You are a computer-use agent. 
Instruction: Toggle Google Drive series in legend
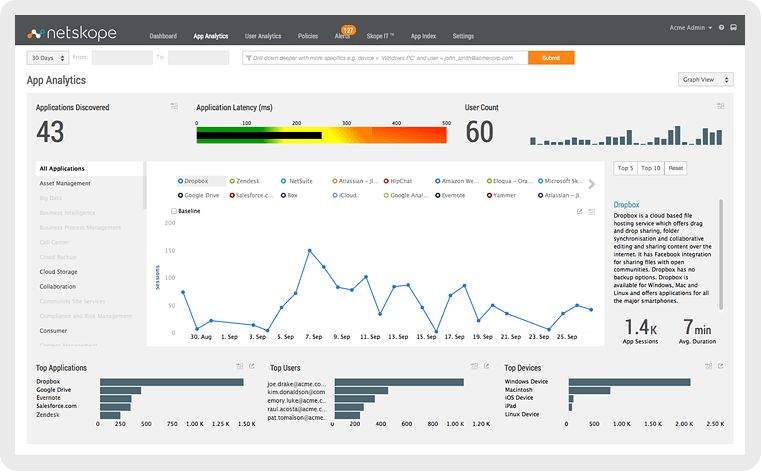[x=198, y=195]
